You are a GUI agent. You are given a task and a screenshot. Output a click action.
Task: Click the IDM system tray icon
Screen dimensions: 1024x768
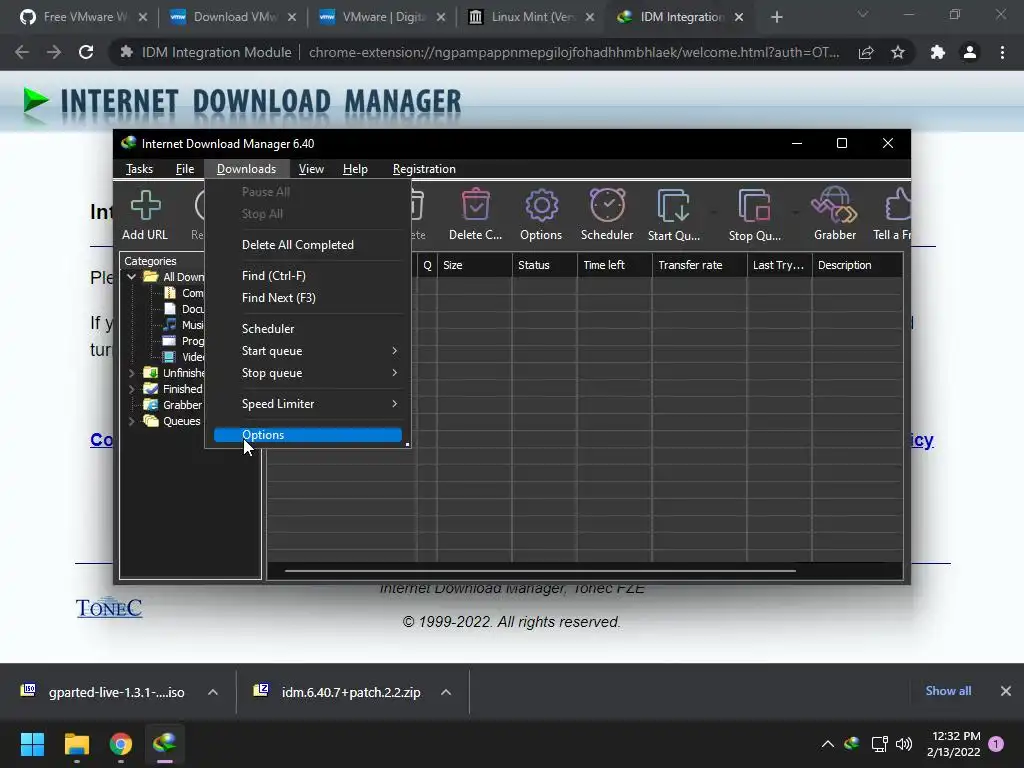coord(852,744)
